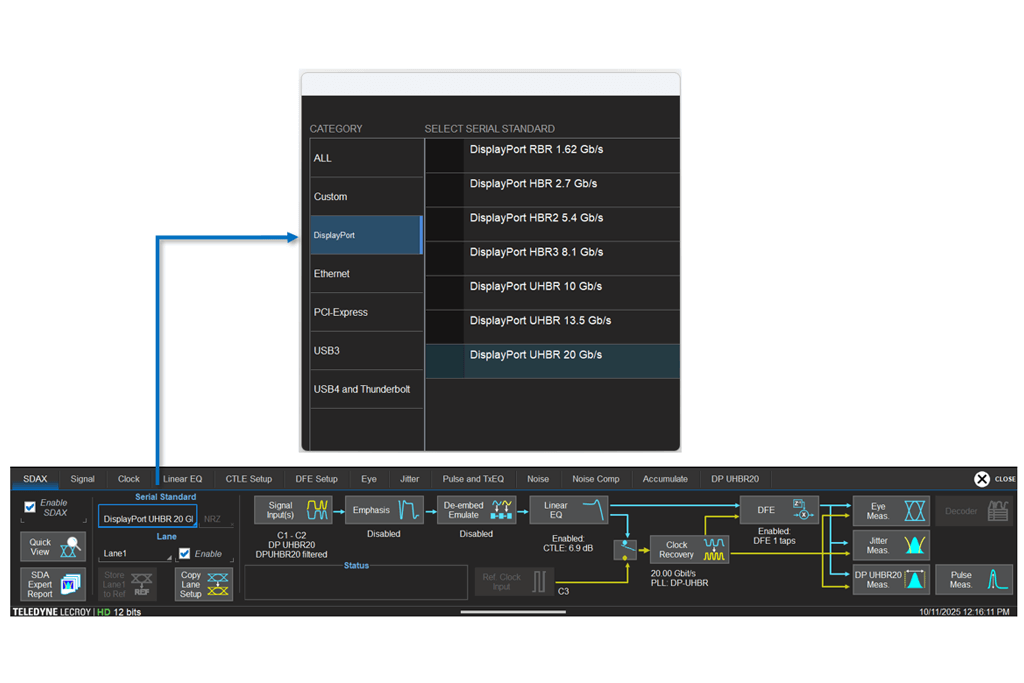Generate the SDA Expert Report
Image resolution: width=1024 pixels, height=683 pixels.
point(53,584)
